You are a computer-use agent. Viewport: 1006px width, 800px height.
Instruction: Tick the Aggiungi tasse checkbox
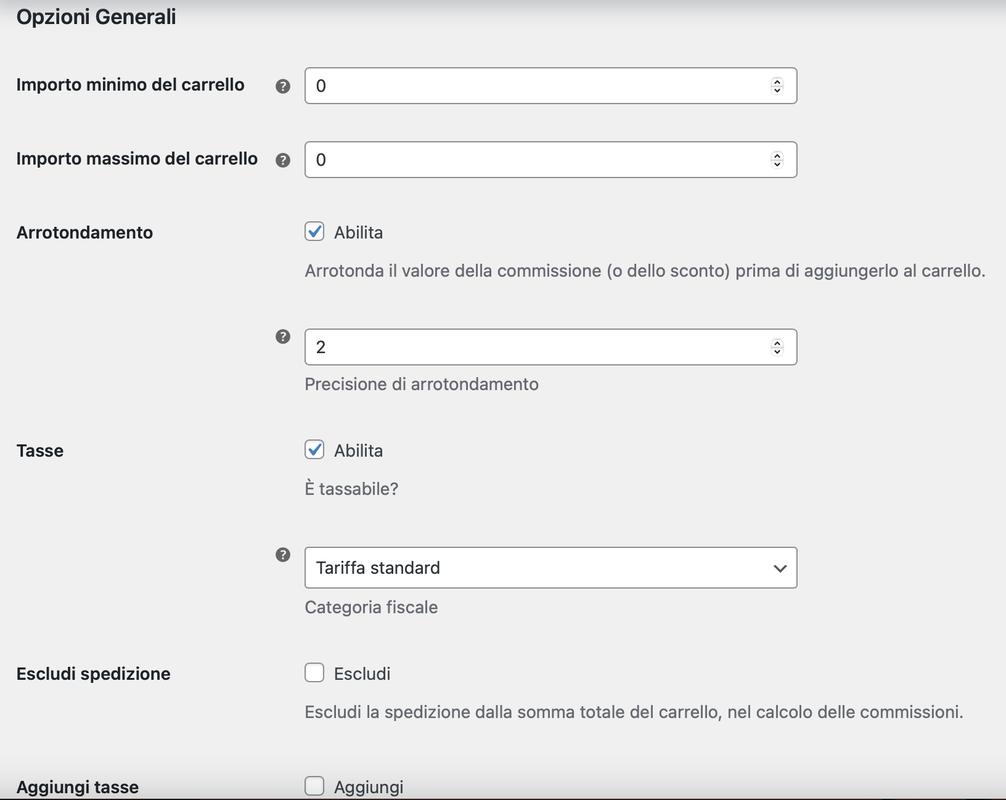314,786
